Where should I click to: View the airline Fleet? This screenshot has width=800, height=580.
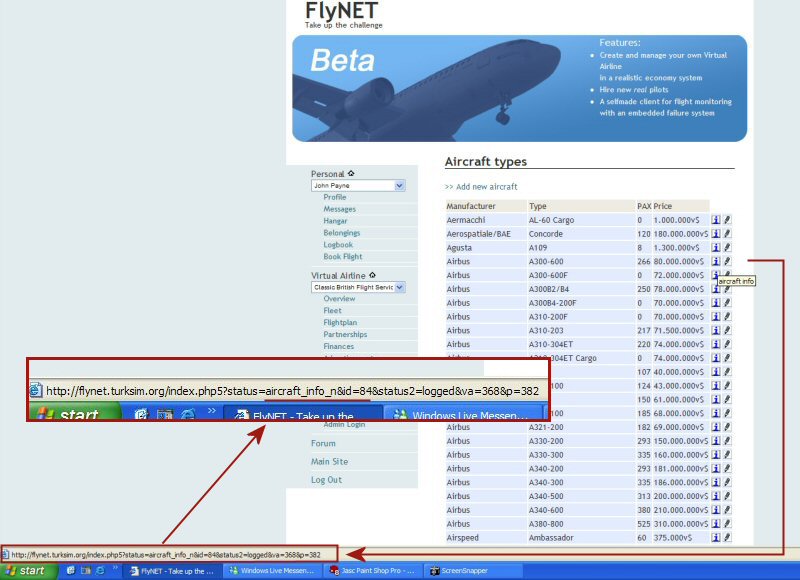pos(332,310)
